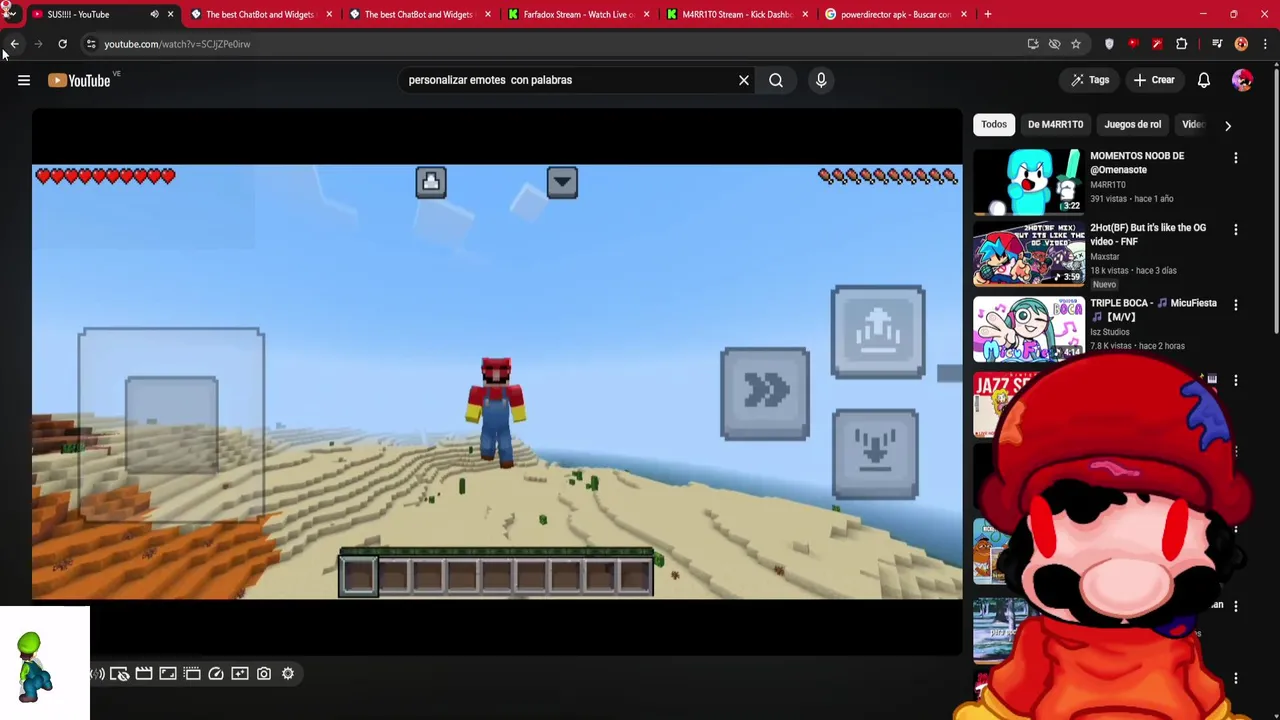Viewport: 1280px width, 720px height.
Task: Open the inventory icon atop the game
Action: click(431, 182)
